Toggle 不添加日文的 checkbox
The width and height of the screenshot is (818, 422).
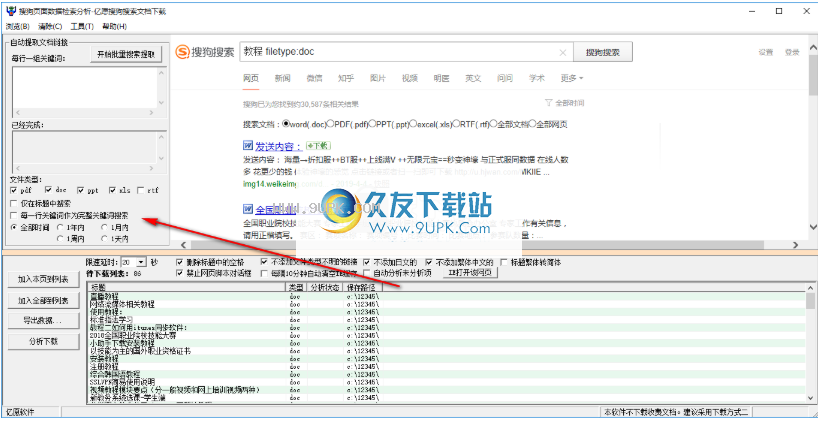click(367, 262)
